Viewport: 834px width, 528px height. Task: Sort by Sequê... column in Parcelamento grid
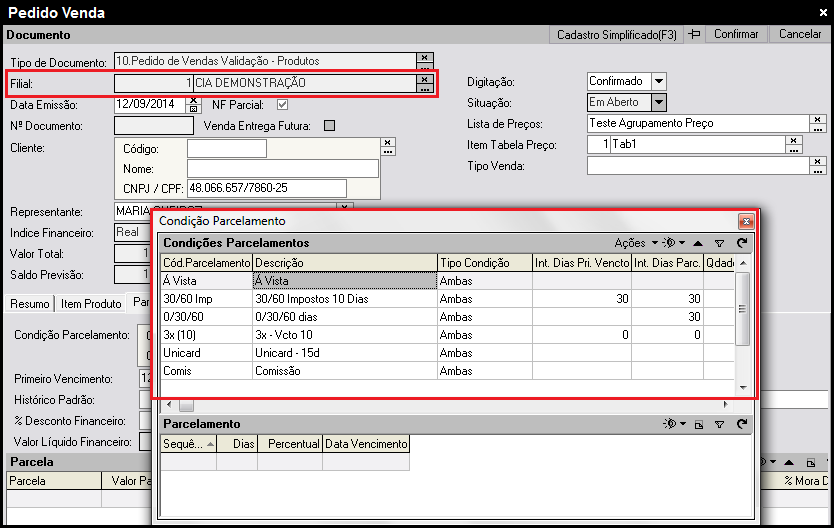click(x=188, y=444)
